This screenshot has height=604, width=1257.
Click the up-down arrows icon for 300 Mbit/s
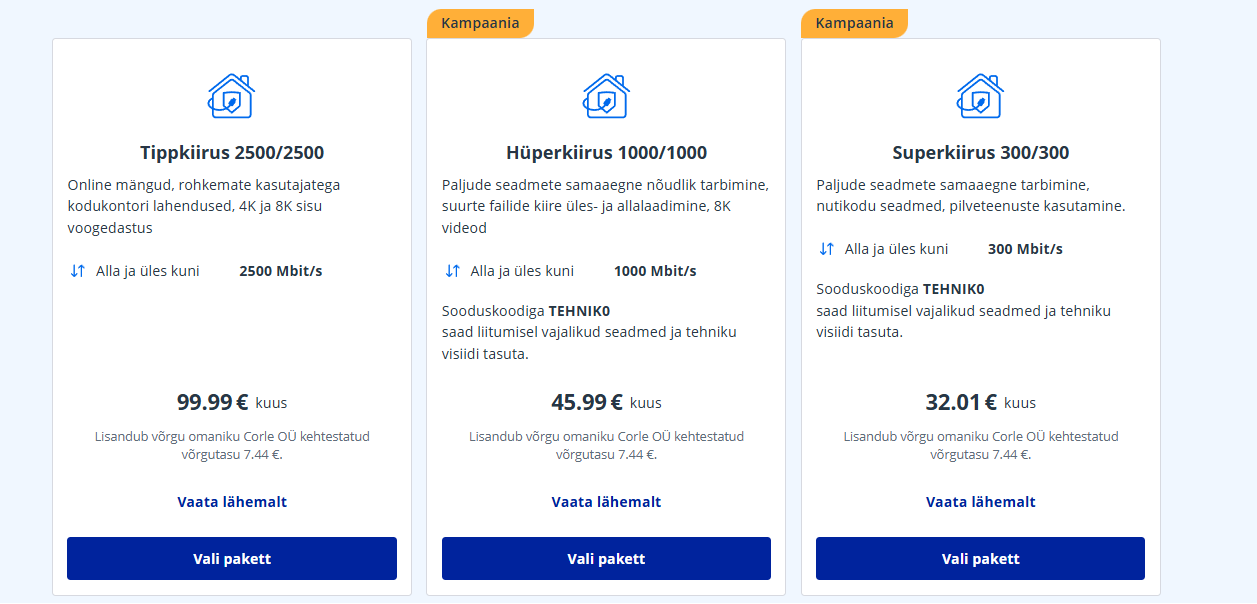click(x=826, y=249)
